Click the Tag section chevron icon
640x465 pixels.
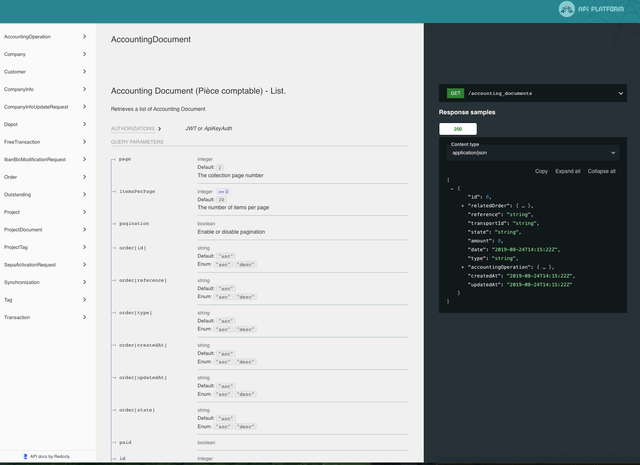84,299
